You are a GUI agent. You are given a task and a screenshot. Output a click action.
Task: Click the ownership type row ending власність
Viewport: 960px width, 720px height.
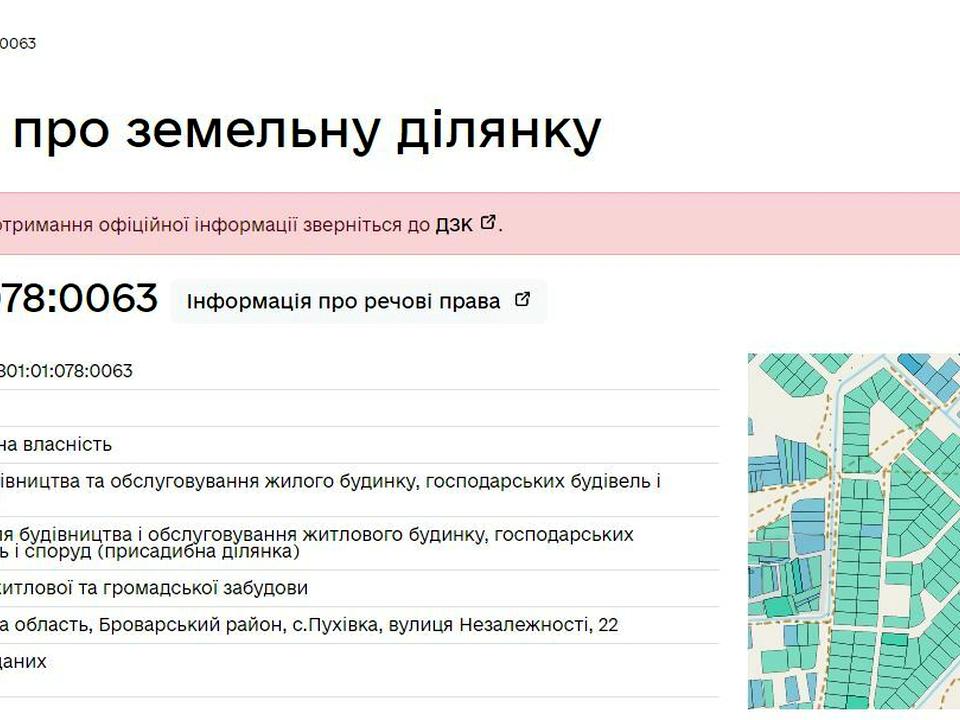coord(56,444)
